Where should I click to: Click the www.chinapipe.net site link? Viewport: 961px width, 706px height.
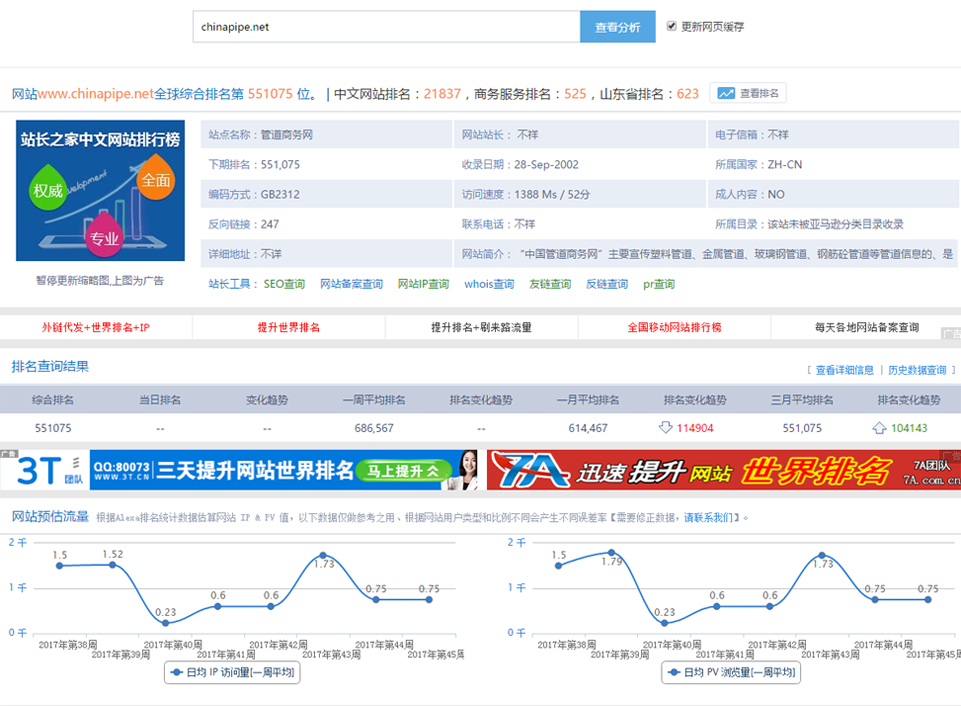pos(96,94)
